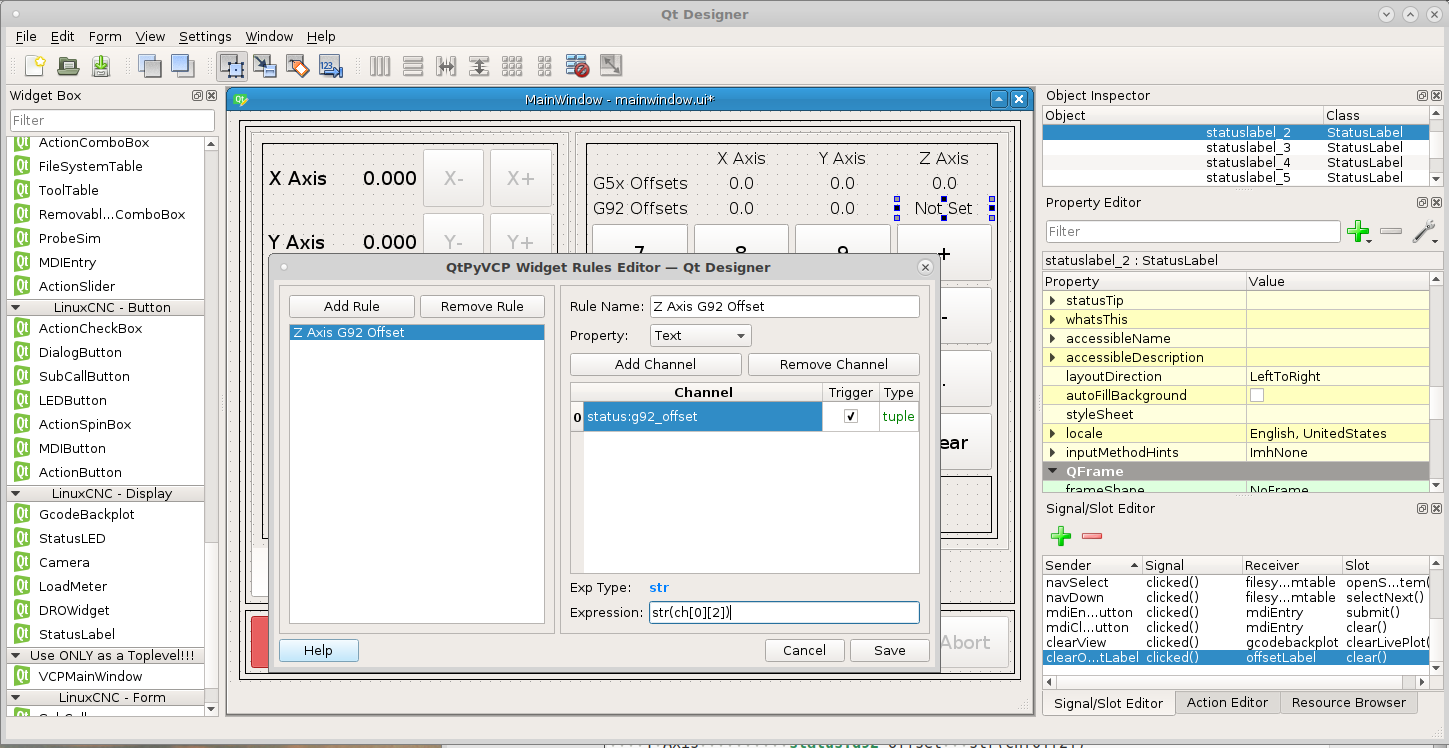The image size is (1449, 748).
Task: Close the Widget Rules Editor dialog
Action: [925, 267]
